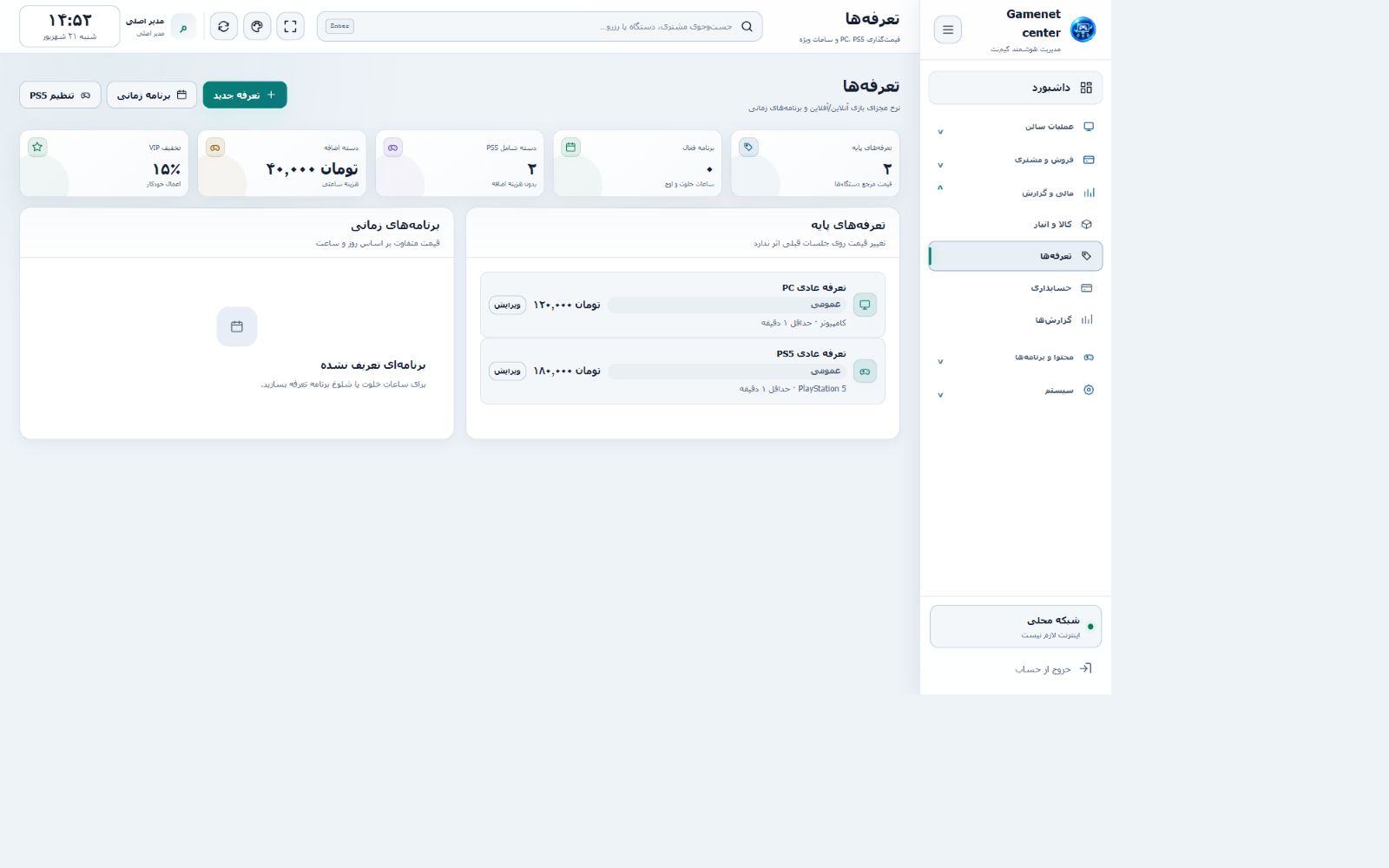1389x868 pixels.
Task: Open کالا و انبار menu item
Action: coord(1016,224)
